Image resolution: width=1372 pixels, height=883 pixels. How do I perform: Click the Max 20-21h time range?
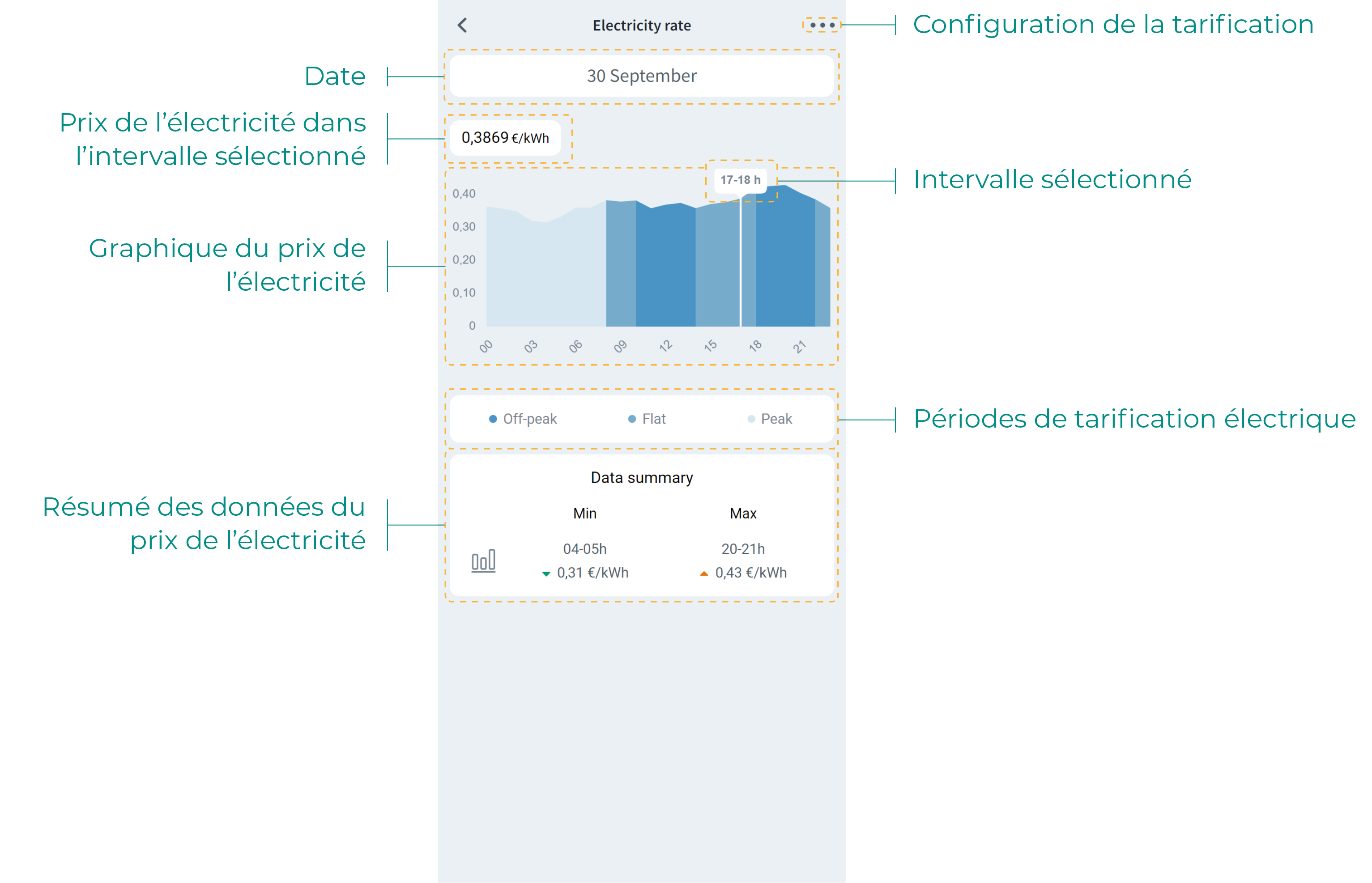(x=743, y=549)
